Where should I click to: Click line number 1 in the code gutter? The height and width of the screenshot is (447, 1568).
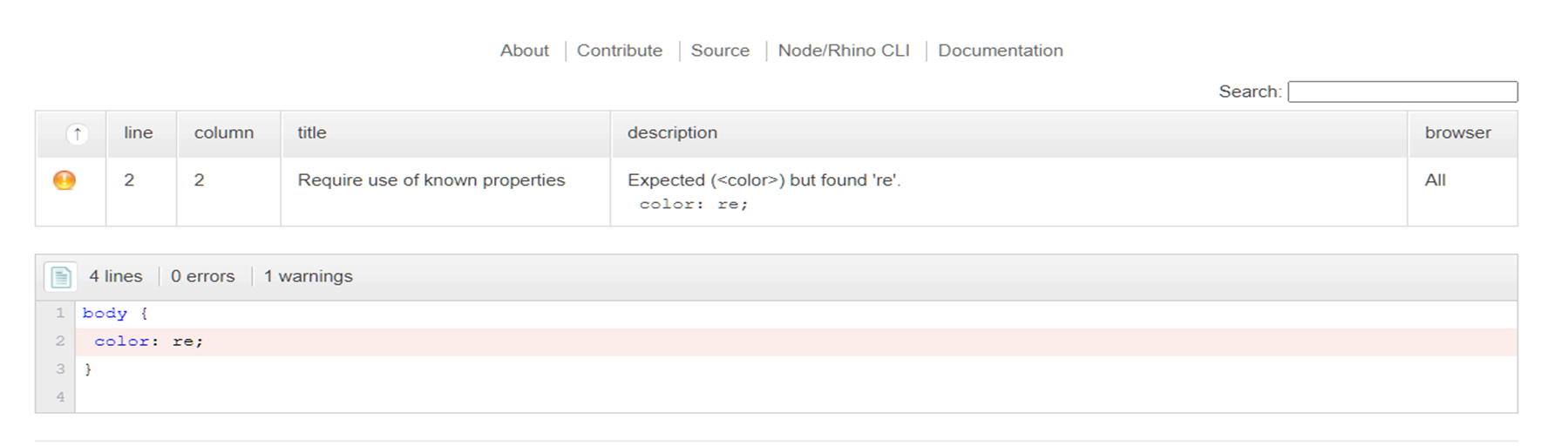click(60, 313)
